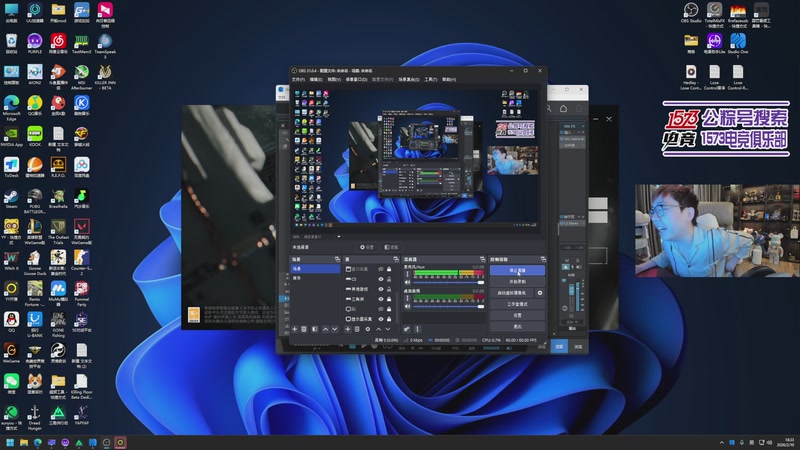Open Tools menu in OBS
The image size is (800, 450).
(x=431, y=80)
